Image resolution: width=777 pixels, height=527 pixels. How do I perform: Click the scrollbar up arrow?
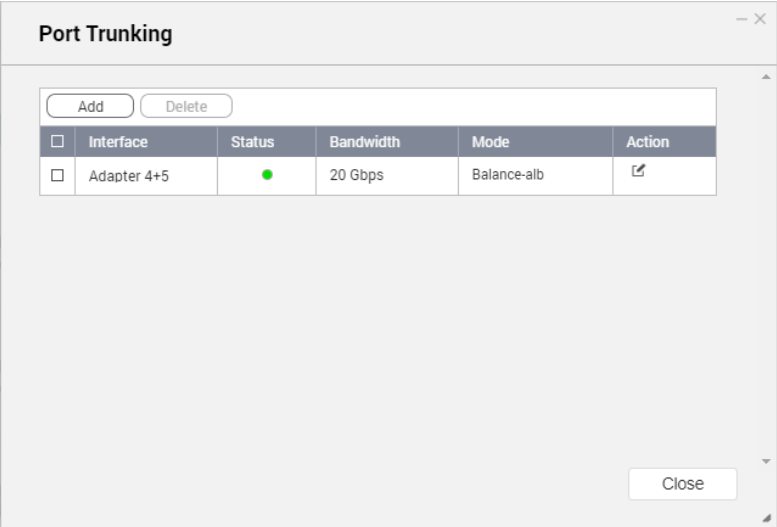tap(766, 77)
